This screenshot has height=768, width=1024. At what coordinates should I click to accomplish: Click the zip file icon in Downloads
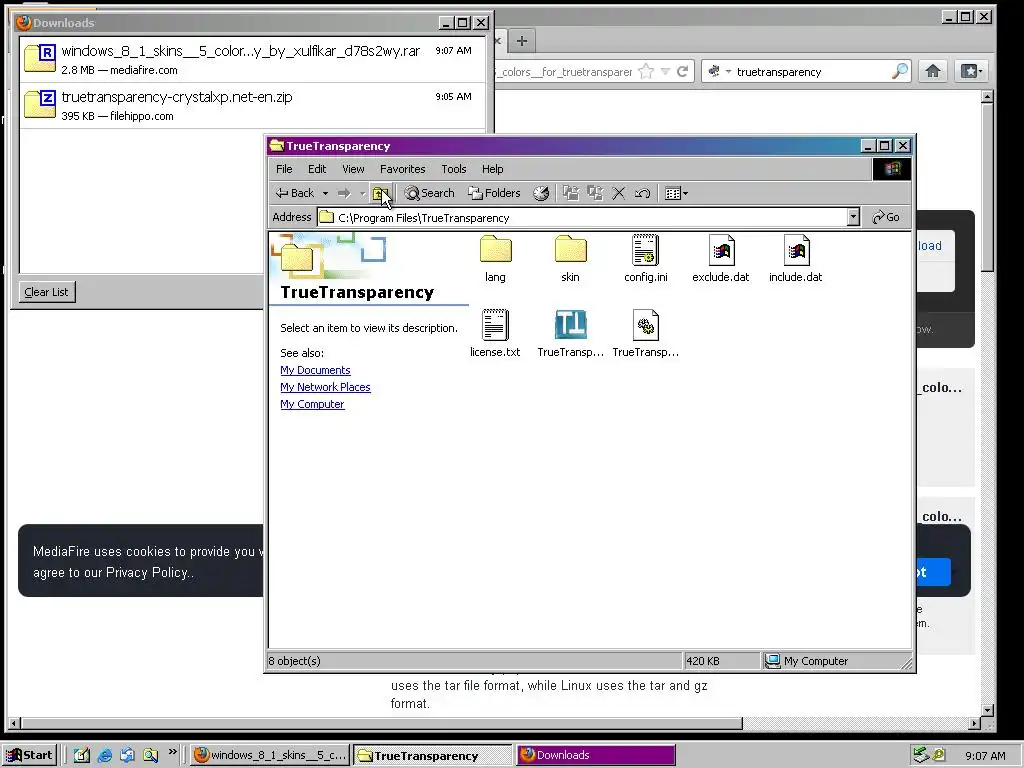pos(40,104)
